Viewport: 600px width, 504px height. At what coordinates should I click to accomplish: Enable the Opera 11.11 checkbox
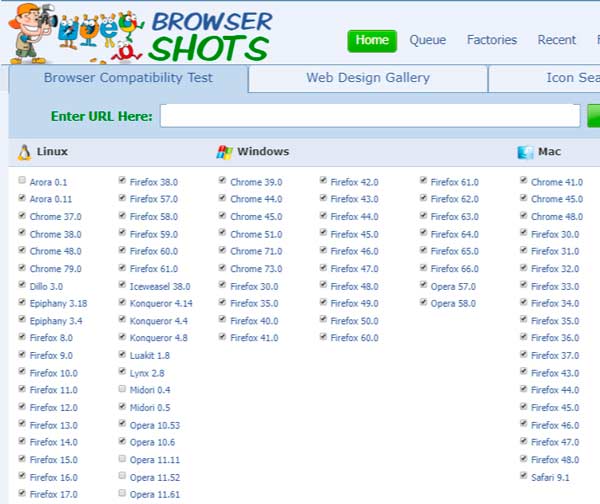tap(122, 458)
